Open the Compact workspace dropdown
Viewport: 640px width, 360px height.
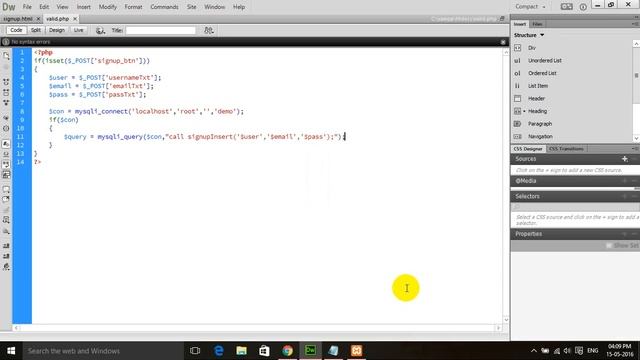tap(530, 7)
